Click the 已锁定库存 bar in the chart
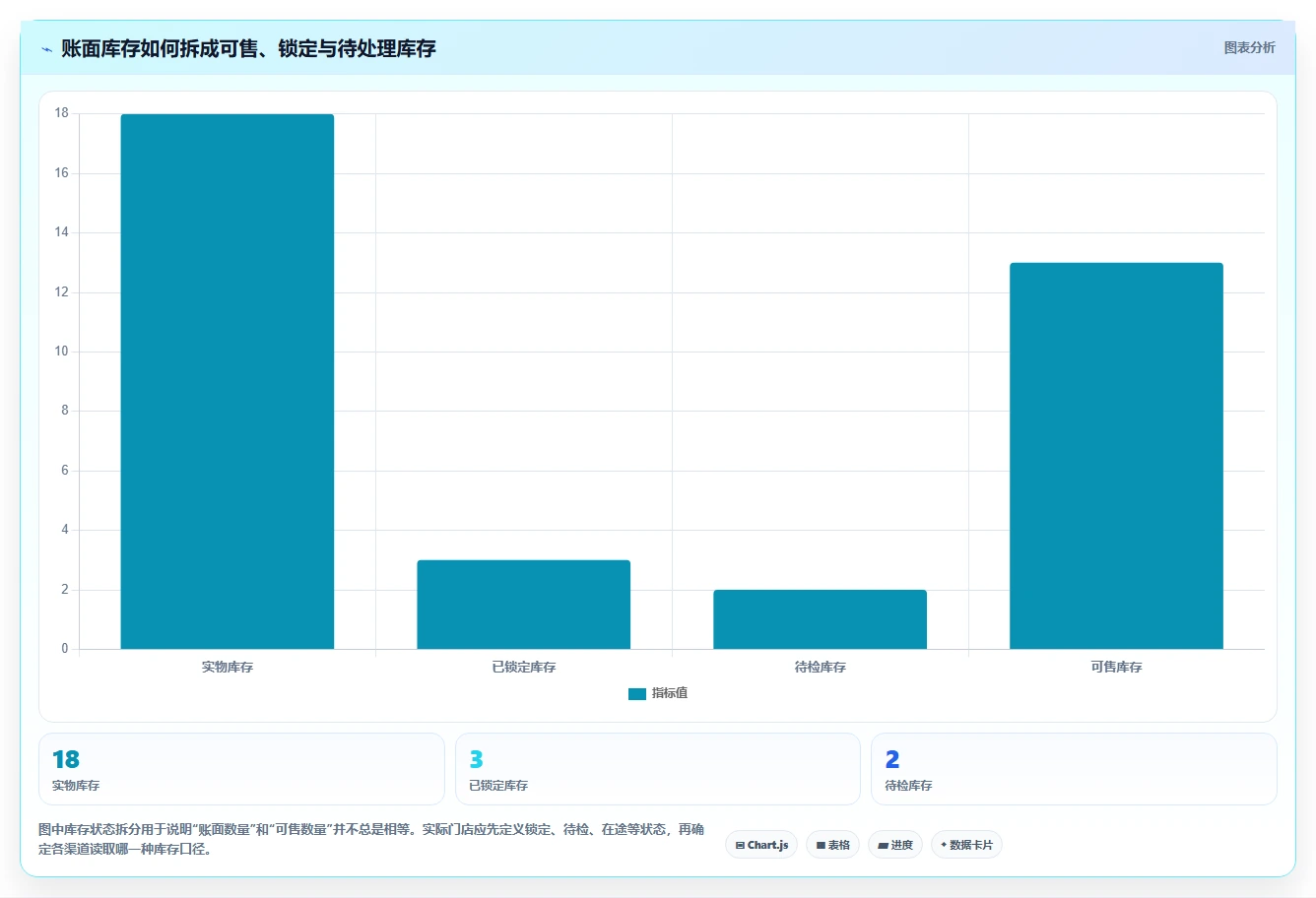This screenshot has width=1316, height=898. click(x=523, y=605)
